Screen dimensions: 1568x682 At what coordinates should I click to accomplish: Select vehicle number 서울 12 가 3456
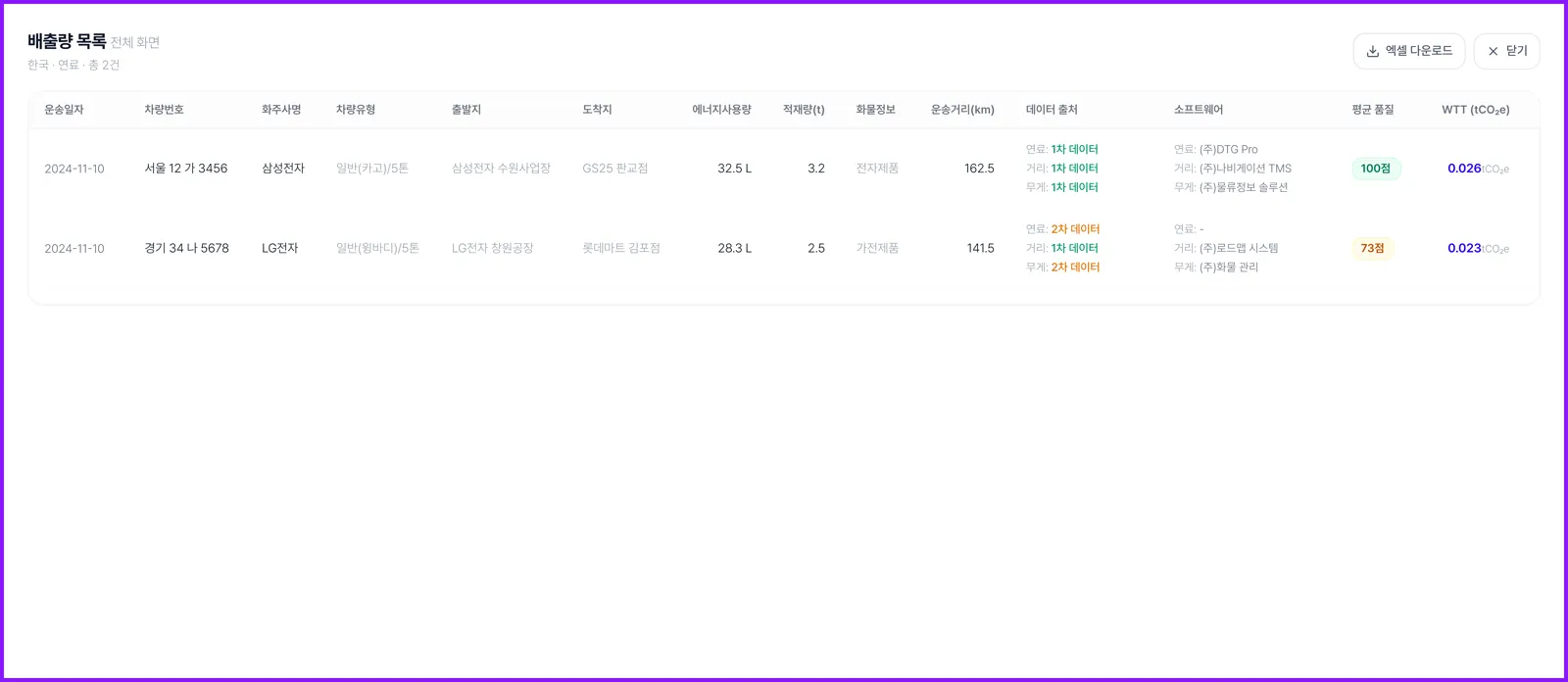[186, 169]
